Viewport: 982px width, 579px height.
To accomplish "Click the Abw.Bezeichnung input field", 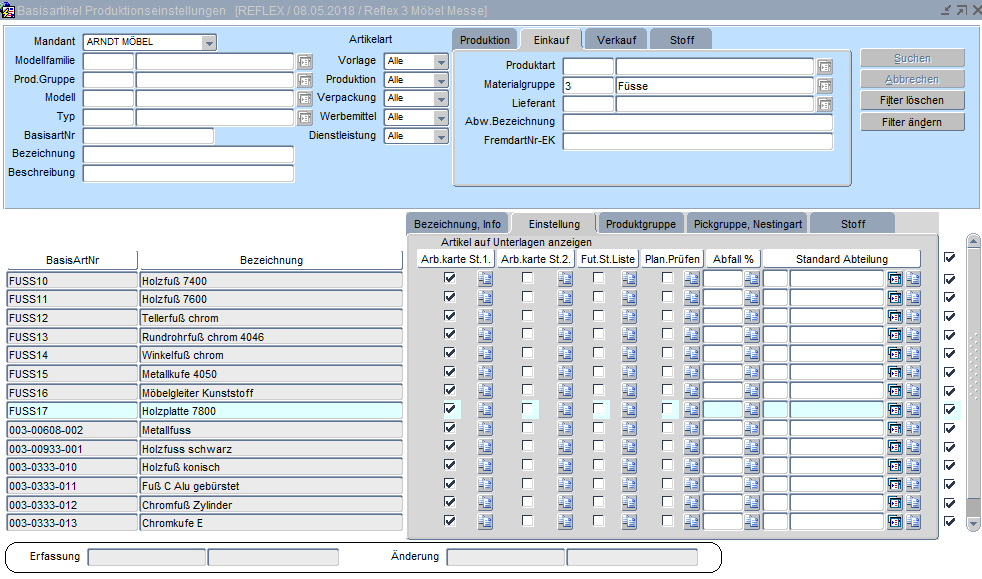I will click(697, 123).
